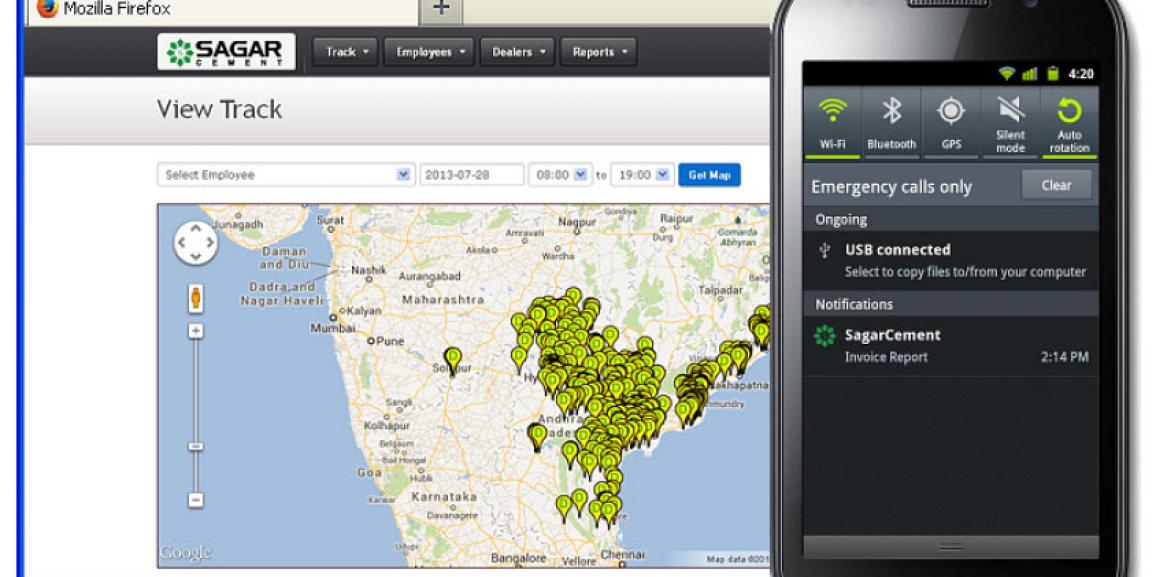Toggle Auto rotation on the phone
Image resolution: width=1156 pixels, height=577 pixels.
pyautogui.click(x=1069, y=122)
